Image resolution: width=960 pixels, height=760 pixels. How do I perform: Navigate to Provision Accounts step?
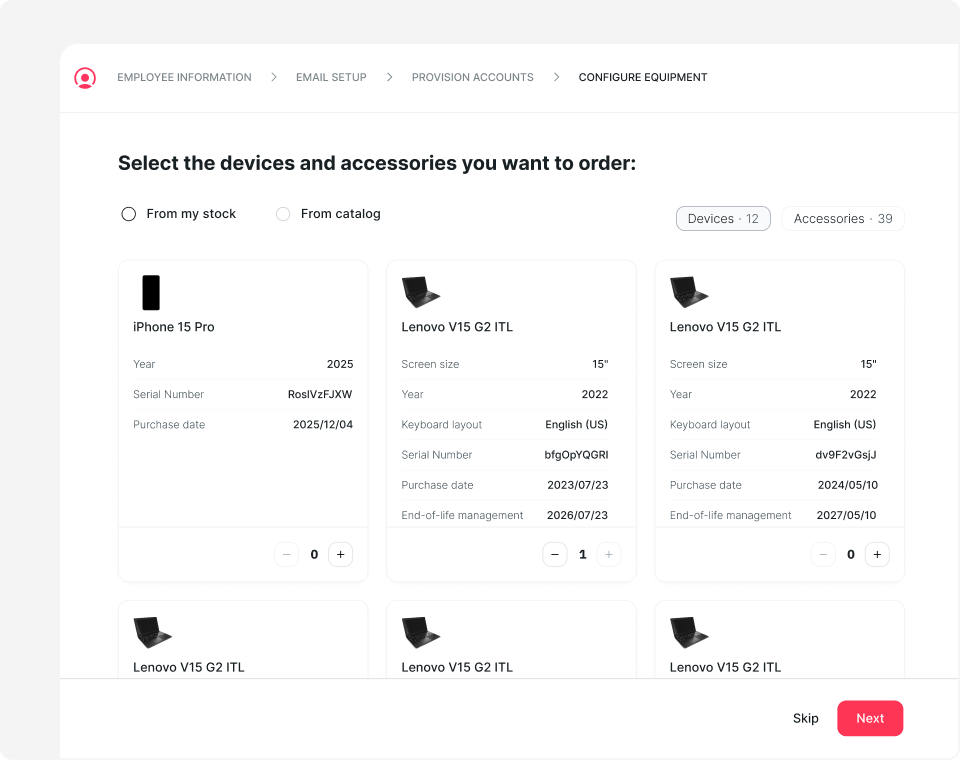[x=472, y=77]
